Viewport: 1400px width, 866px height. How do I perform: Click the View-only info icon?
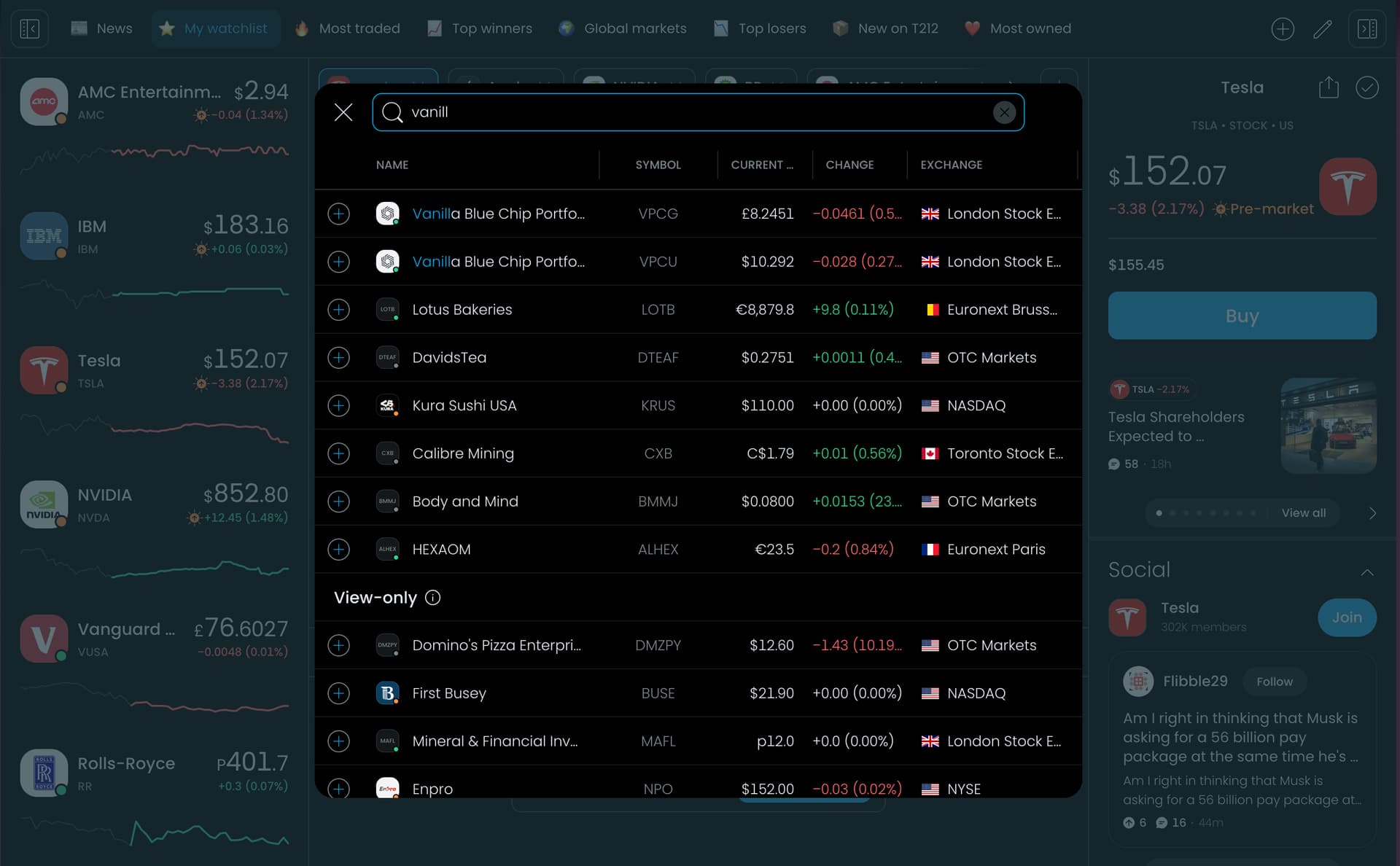coord(432,598)
